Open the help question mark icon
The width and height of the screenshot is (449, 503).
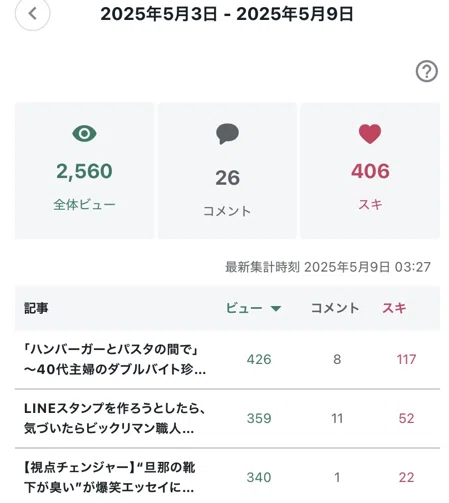point(426,71)
